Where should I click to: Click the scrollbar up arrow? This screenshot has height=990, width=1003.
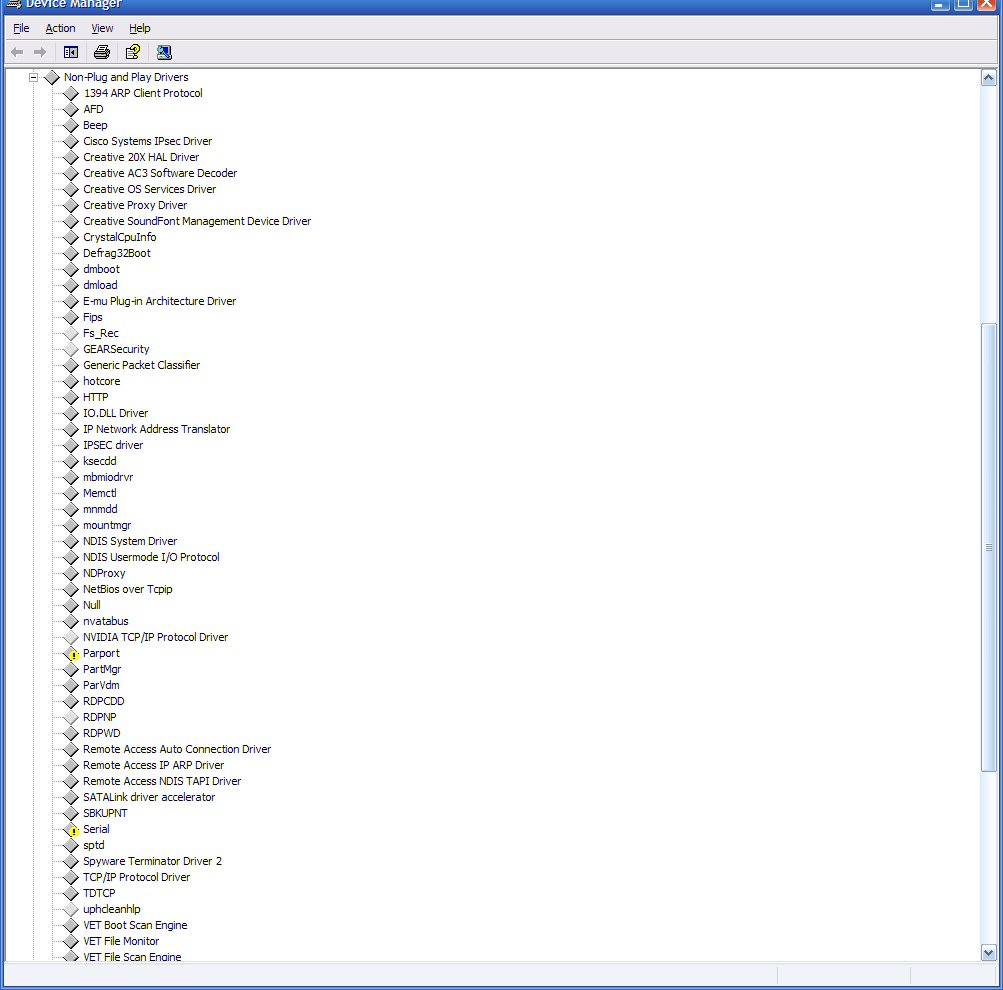click(x=988, y=78)
